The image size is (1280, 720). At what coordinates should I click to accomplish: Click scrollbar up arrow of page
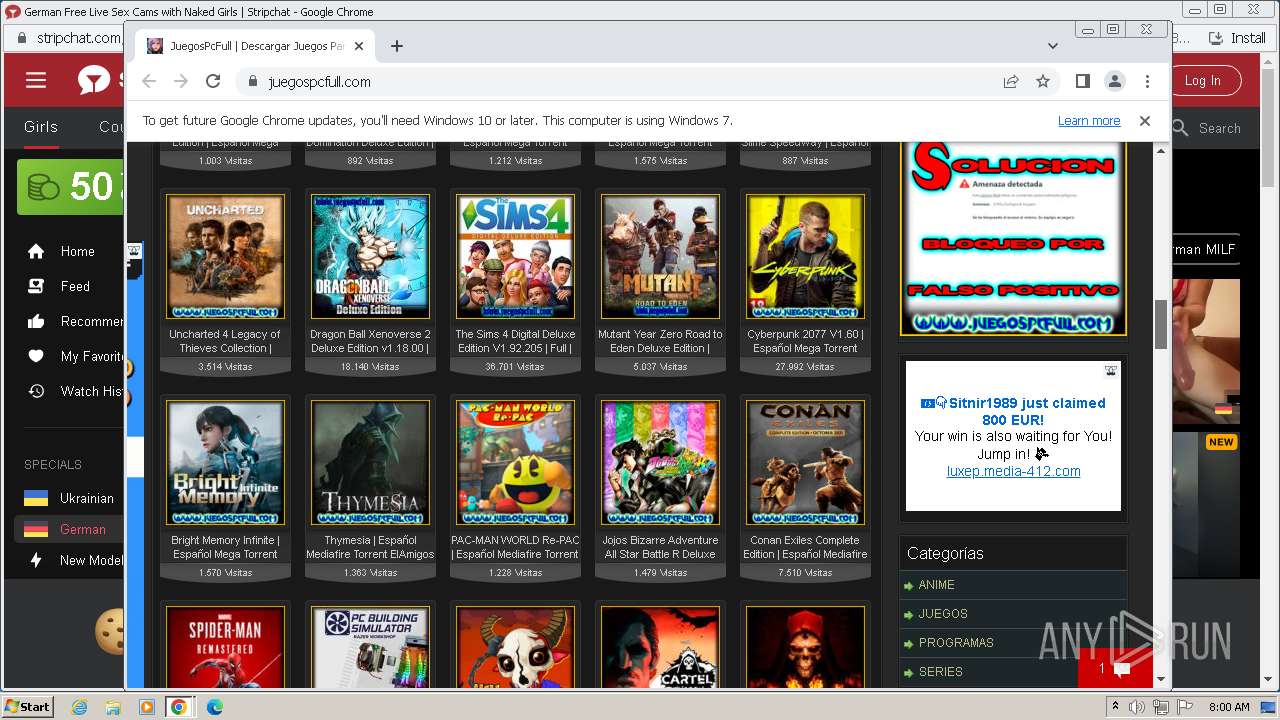point(1161,151)
